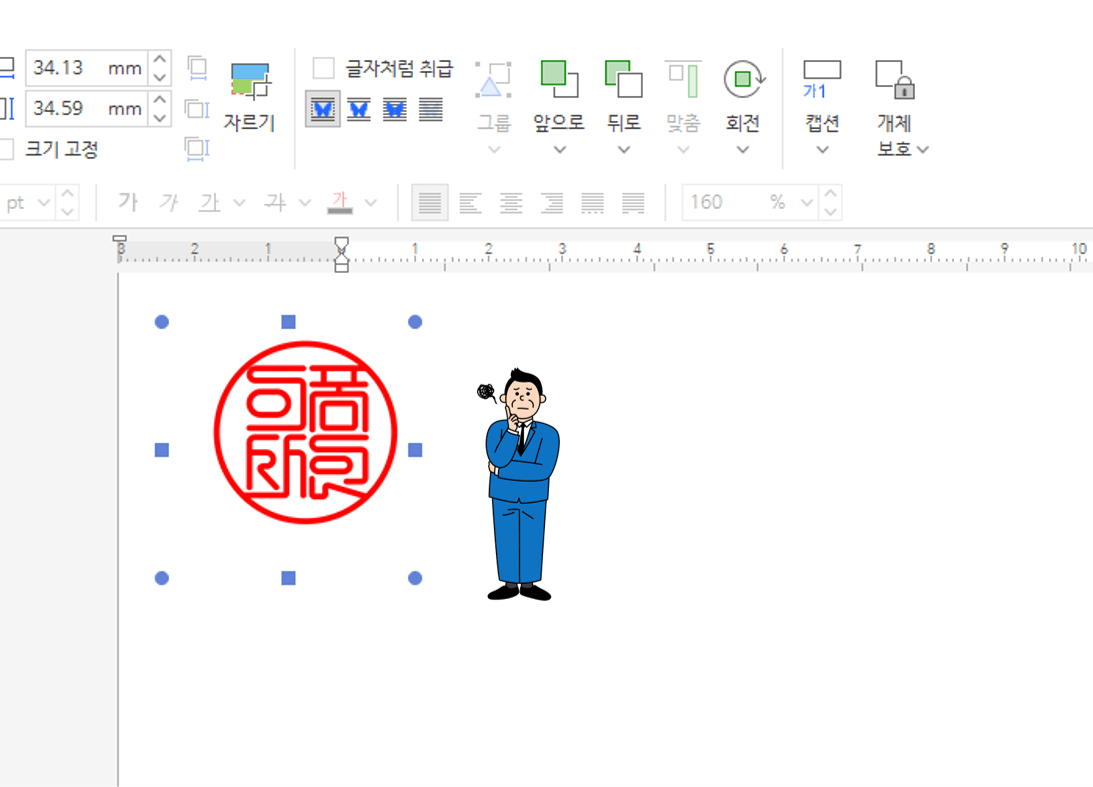Toggle Treat as character (글자처럼 취급) checkbox

click(323, 68)
